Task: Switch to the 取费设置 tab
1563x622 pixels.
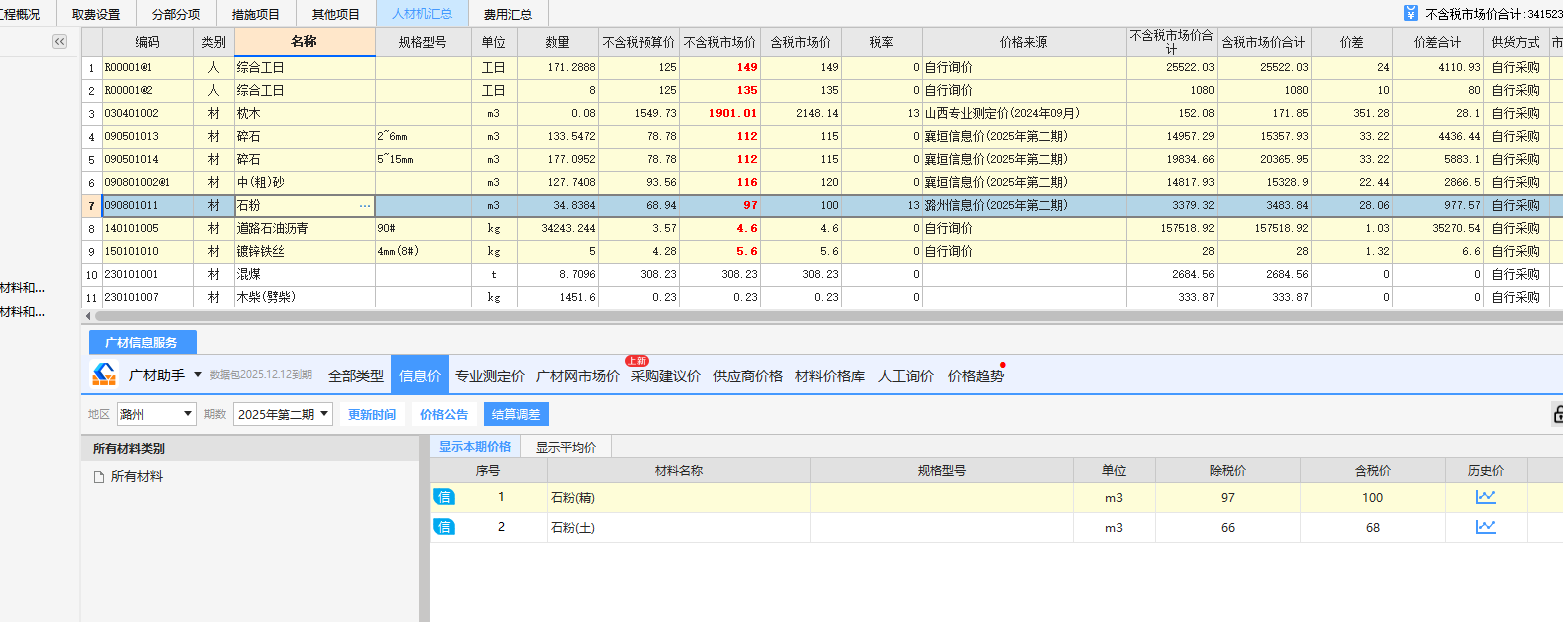Action: [x=96, y=14]
